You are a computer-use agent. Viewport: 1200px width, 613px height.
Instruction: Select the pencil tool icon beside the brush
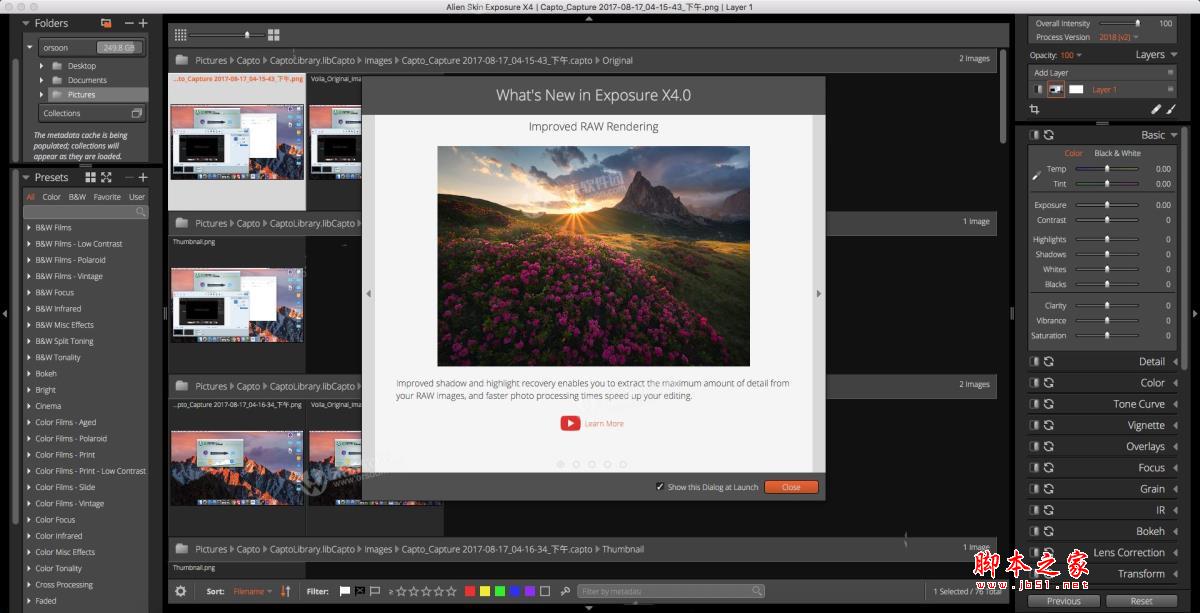pos(1156,109)
